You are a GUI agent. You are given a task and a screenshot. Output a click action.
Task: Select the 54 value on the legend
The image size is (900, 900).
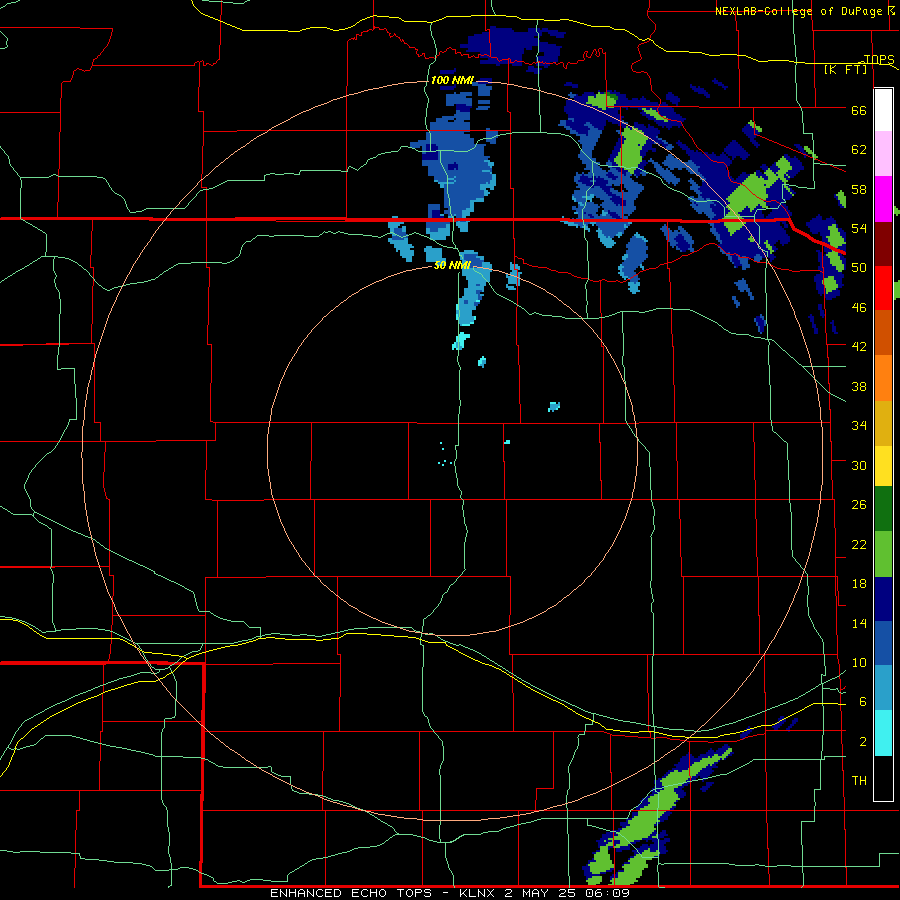tap(859, 228)
